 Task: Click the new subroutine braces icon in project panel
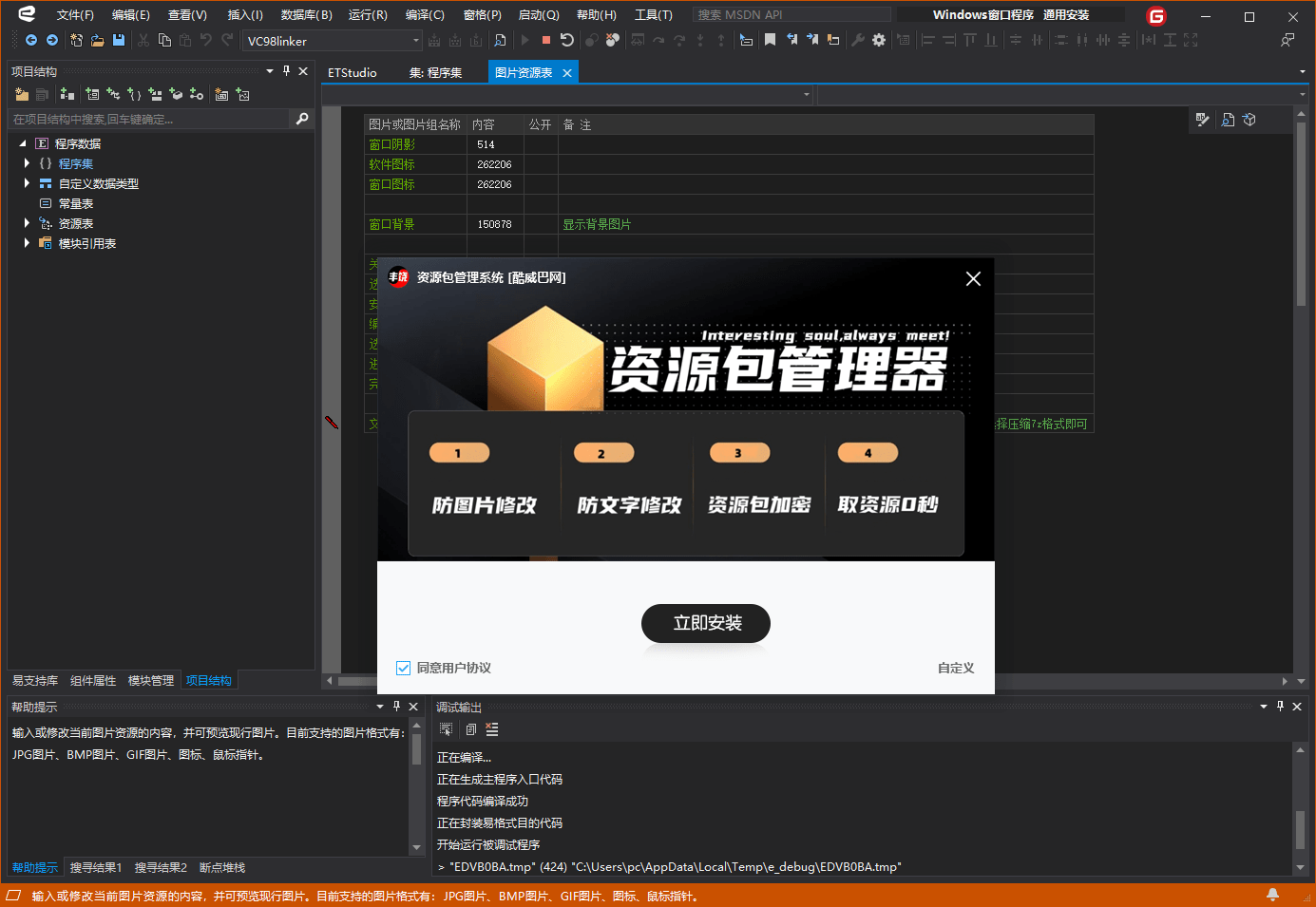pos(134,94)
